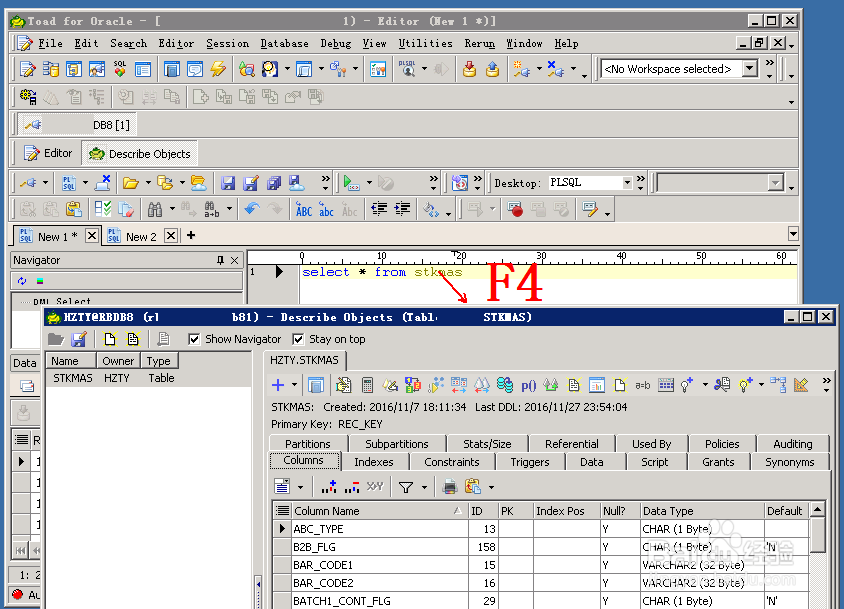Select the STKMAS row in object list
The width and height of the screenshot is (844, 609).
149,378
